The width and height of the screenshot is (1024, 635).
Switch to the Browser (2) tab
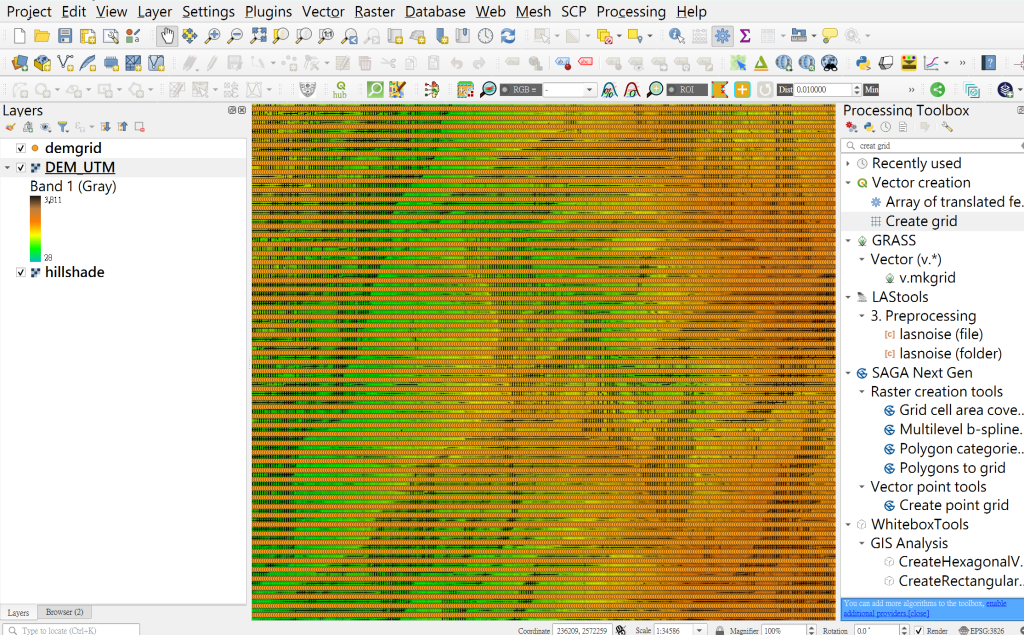[x=65, y=612]
